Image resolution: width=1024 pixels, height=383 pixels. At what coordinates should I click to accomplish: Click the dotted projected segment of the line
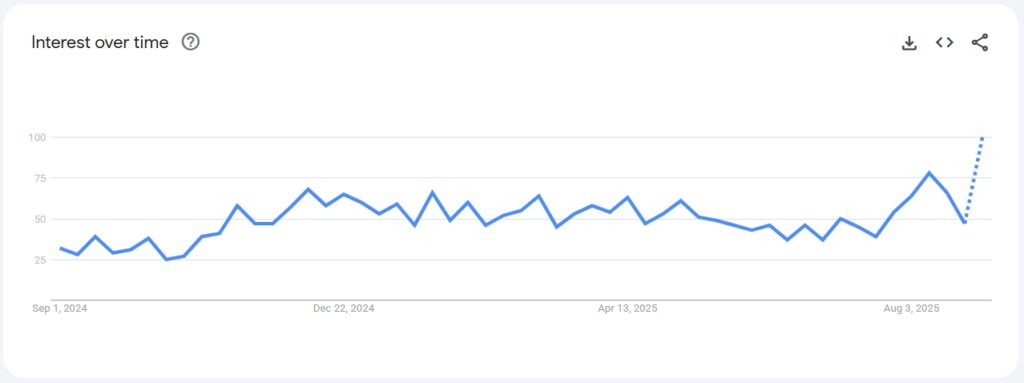click(x=974, y=180)
